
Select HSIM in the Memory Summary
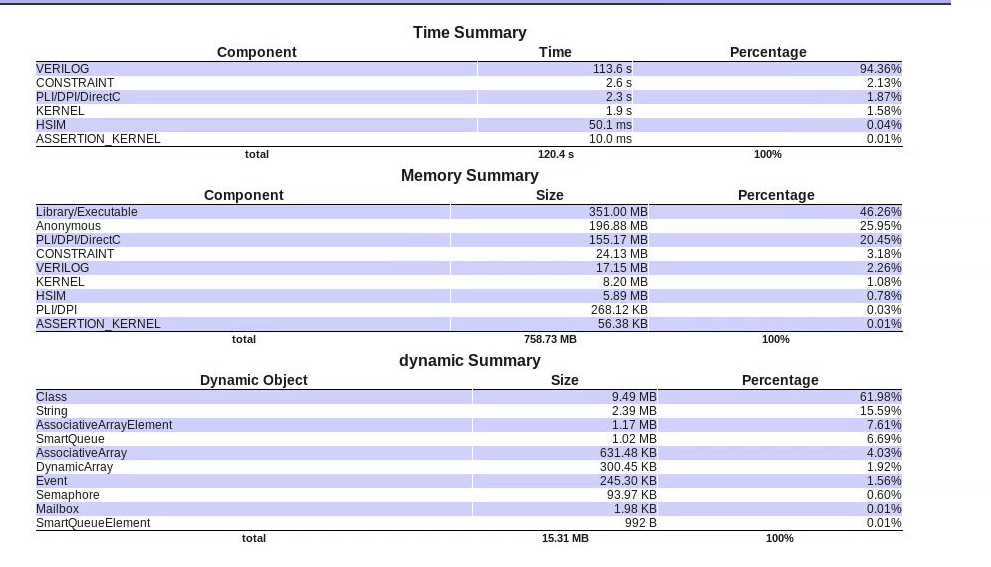click(51, 295)
